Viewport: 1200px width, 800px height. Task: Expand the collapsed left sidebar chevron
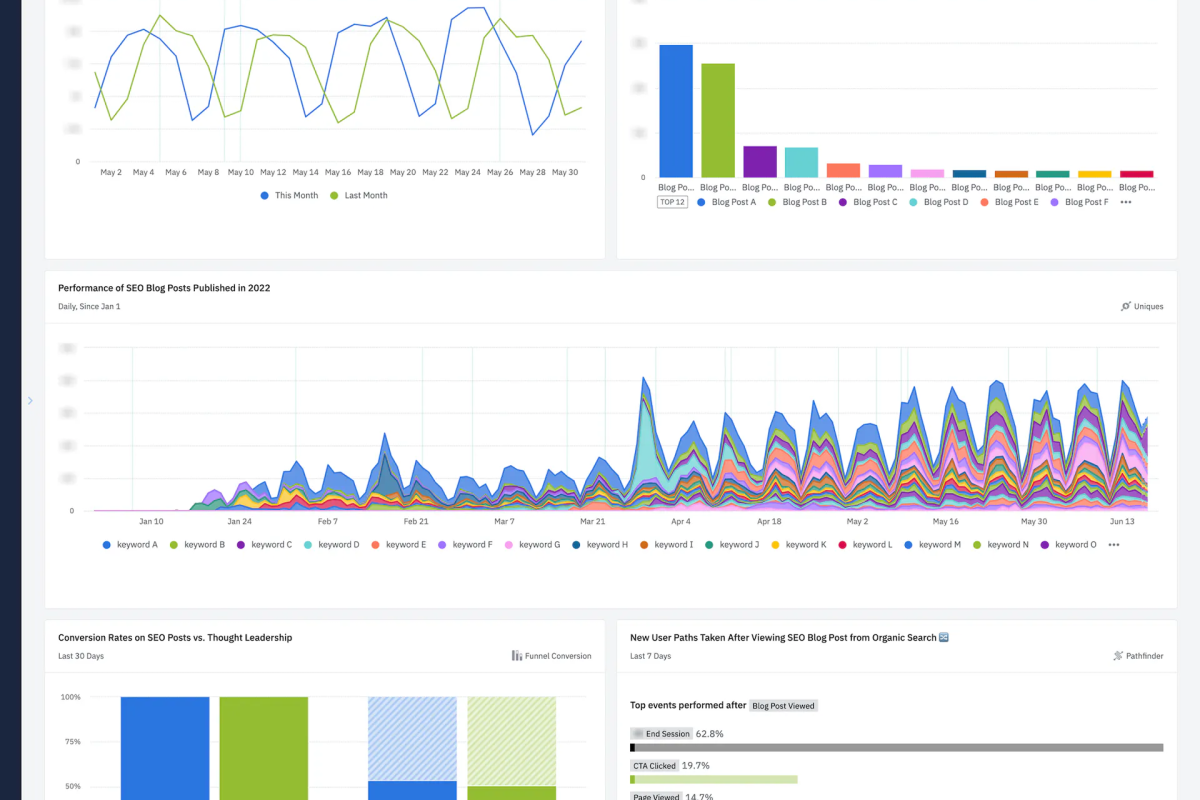coord(30,401)
